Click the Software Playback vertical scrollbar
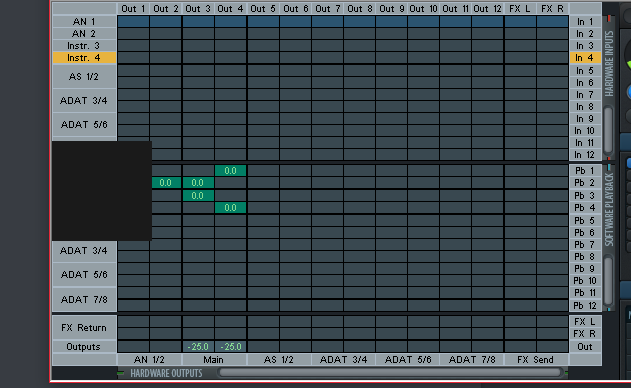 click(x=608, y=281)
